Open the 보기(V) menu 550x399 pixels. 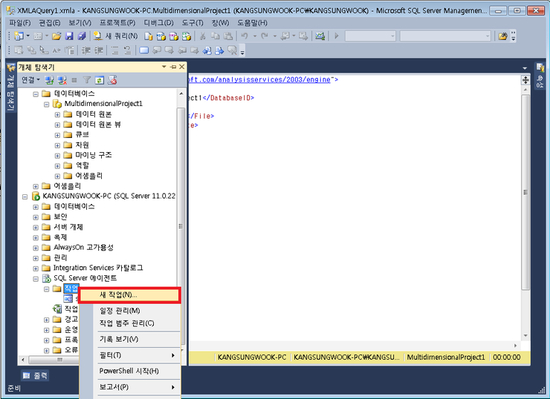80,23
